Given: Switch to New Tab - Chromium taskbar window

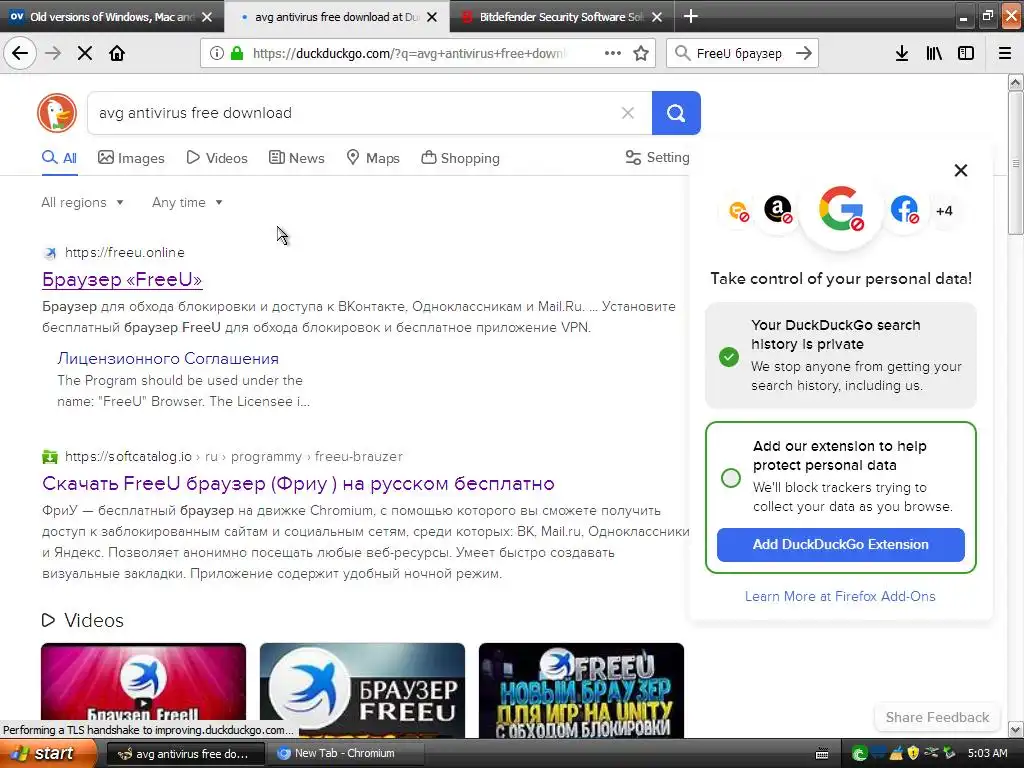Looking at the screenshot, I should [347, 754].
